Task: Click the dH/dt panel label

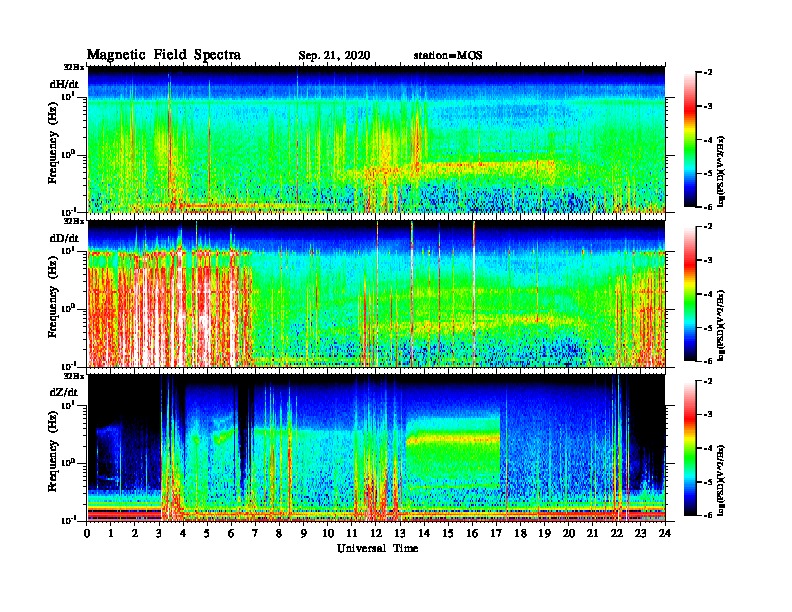Action: point(65,84)
